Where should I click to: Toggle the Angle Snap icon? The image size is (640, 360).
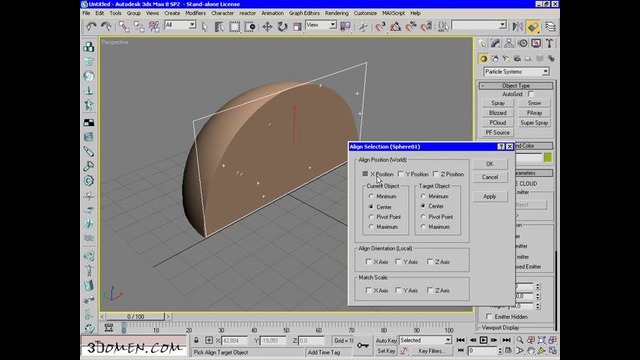pos(395,27)
